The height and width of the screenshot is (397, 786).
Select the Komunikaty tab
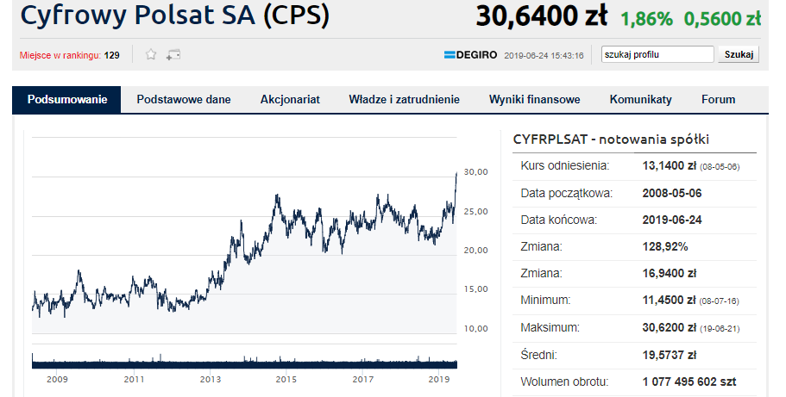point(640,99)
